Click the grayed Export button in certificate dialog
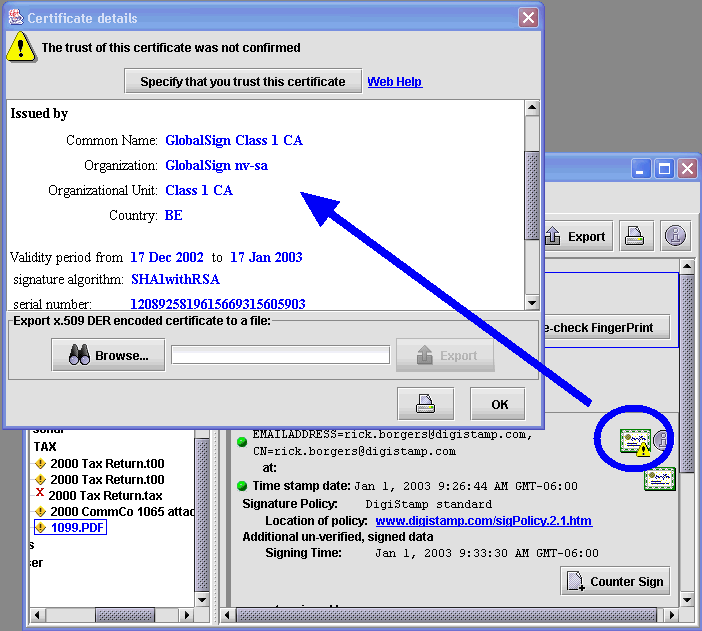The width and height of the screenshot is (702, 631). (x=445, y=356)
